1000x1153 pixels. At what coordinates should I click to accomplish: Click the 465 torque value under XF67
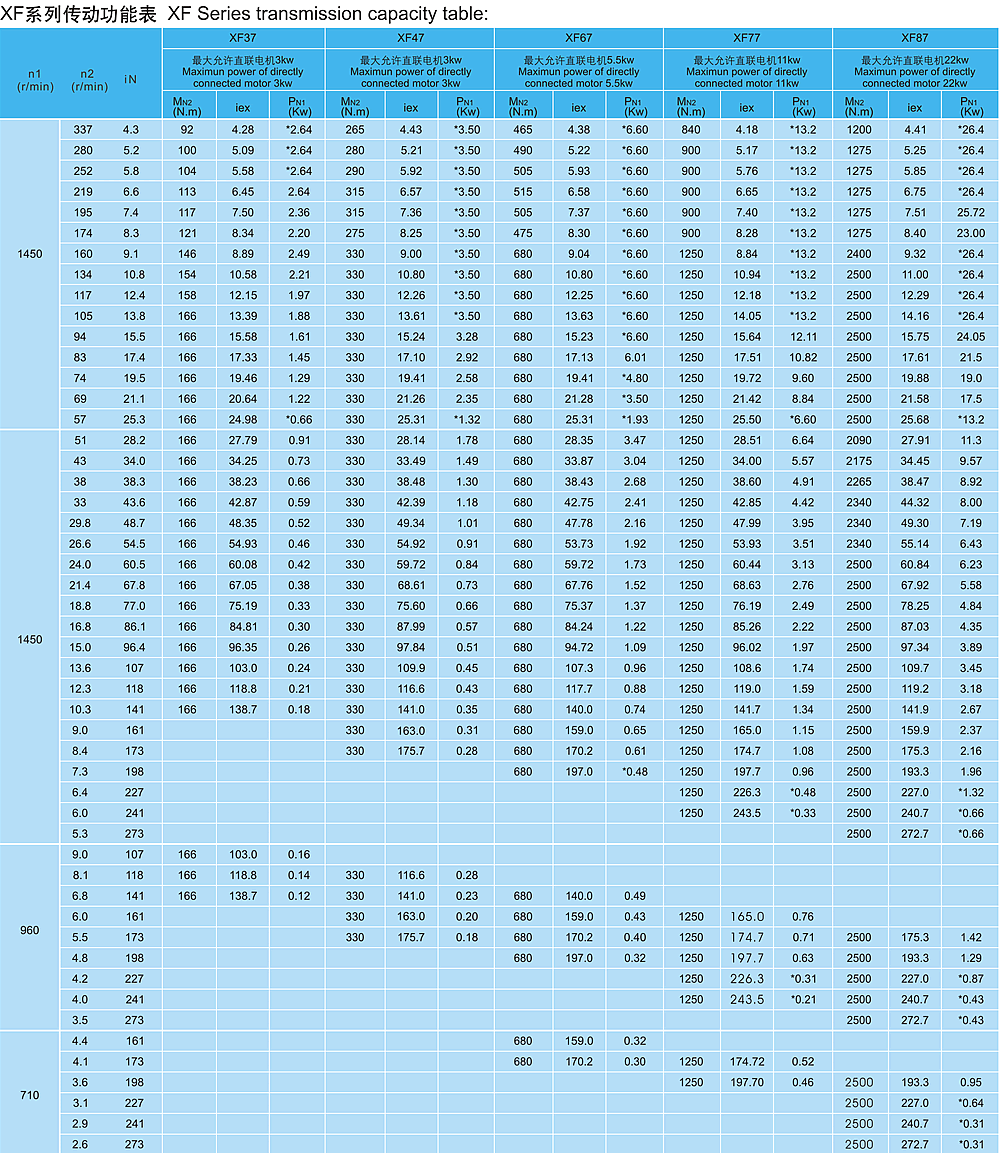523,129
